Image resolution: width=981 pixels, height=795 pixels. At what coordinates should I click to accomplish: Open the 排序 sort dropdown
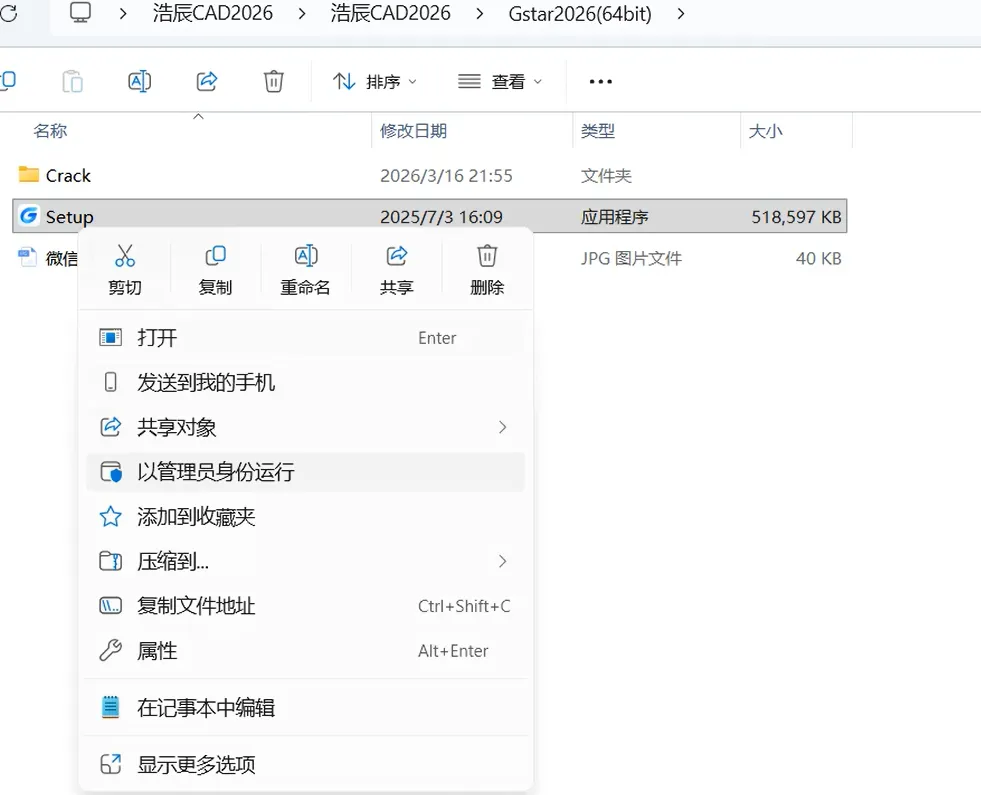point(374,81)
